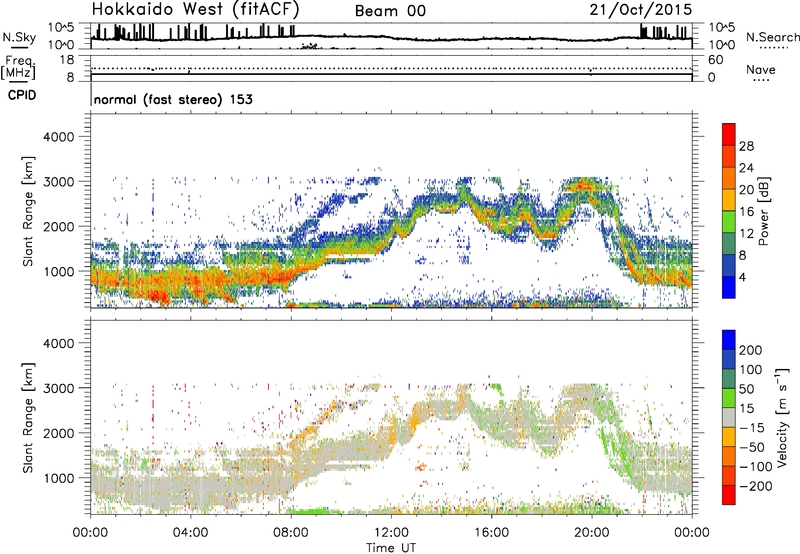This screenshot has height=554, width=800.
Task: Click the "Freq. [MHz]" label
Action: pyautogui.click(x=18, y=68)
